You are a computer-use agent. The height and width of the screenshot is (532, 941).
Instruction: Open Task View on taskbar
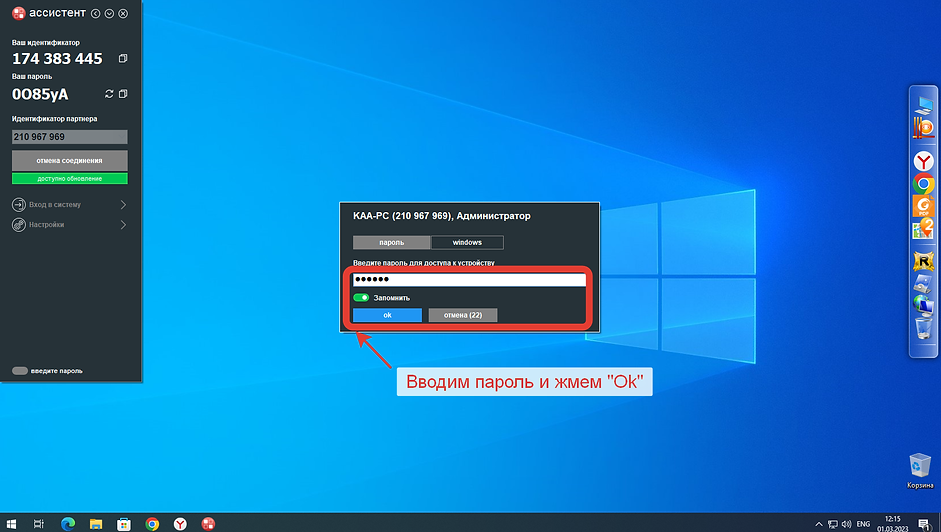(38, 524)
